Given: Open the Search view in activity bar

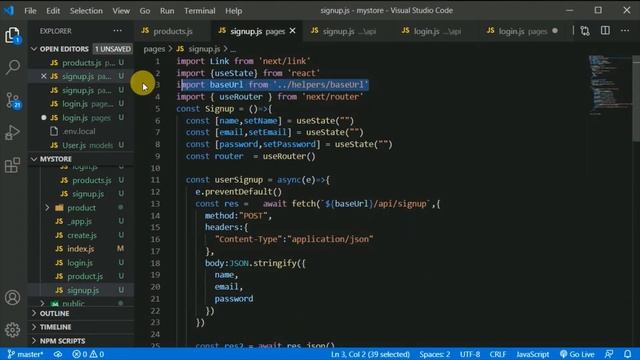Looking at the screenshot, I should point(13,67).
